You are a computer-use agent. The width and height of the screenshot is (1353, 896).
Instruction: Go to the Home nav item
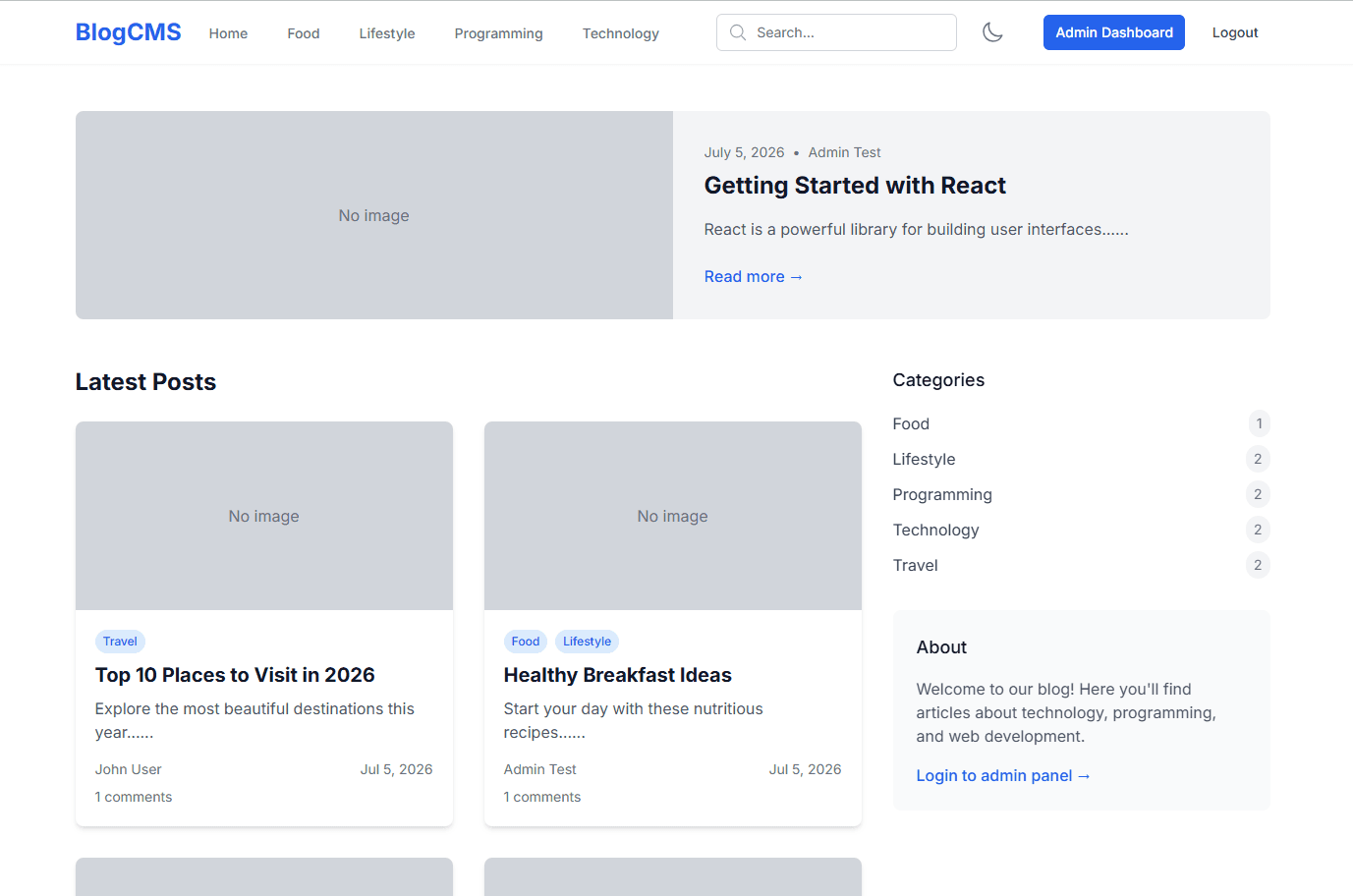tap(228, 33)
